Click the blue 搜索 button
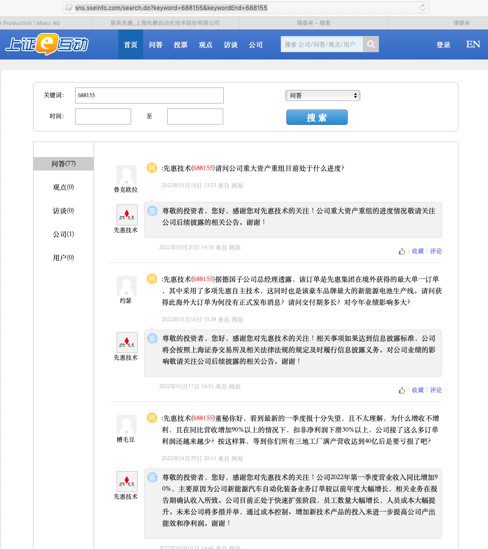 [317, 117]
